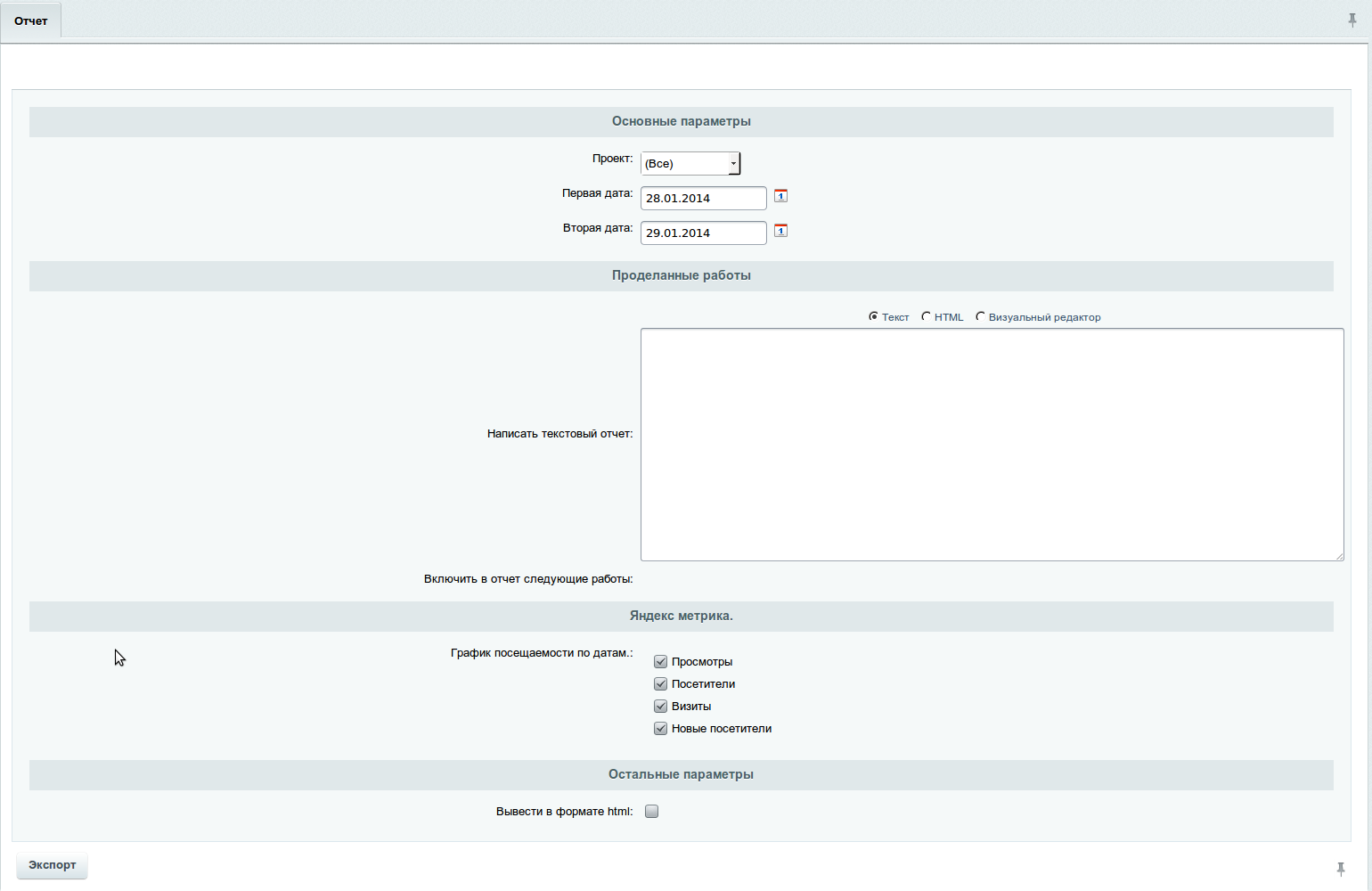Click the Основные параметры section header
Screen dimensions: 1372x891
click(681, 122)
